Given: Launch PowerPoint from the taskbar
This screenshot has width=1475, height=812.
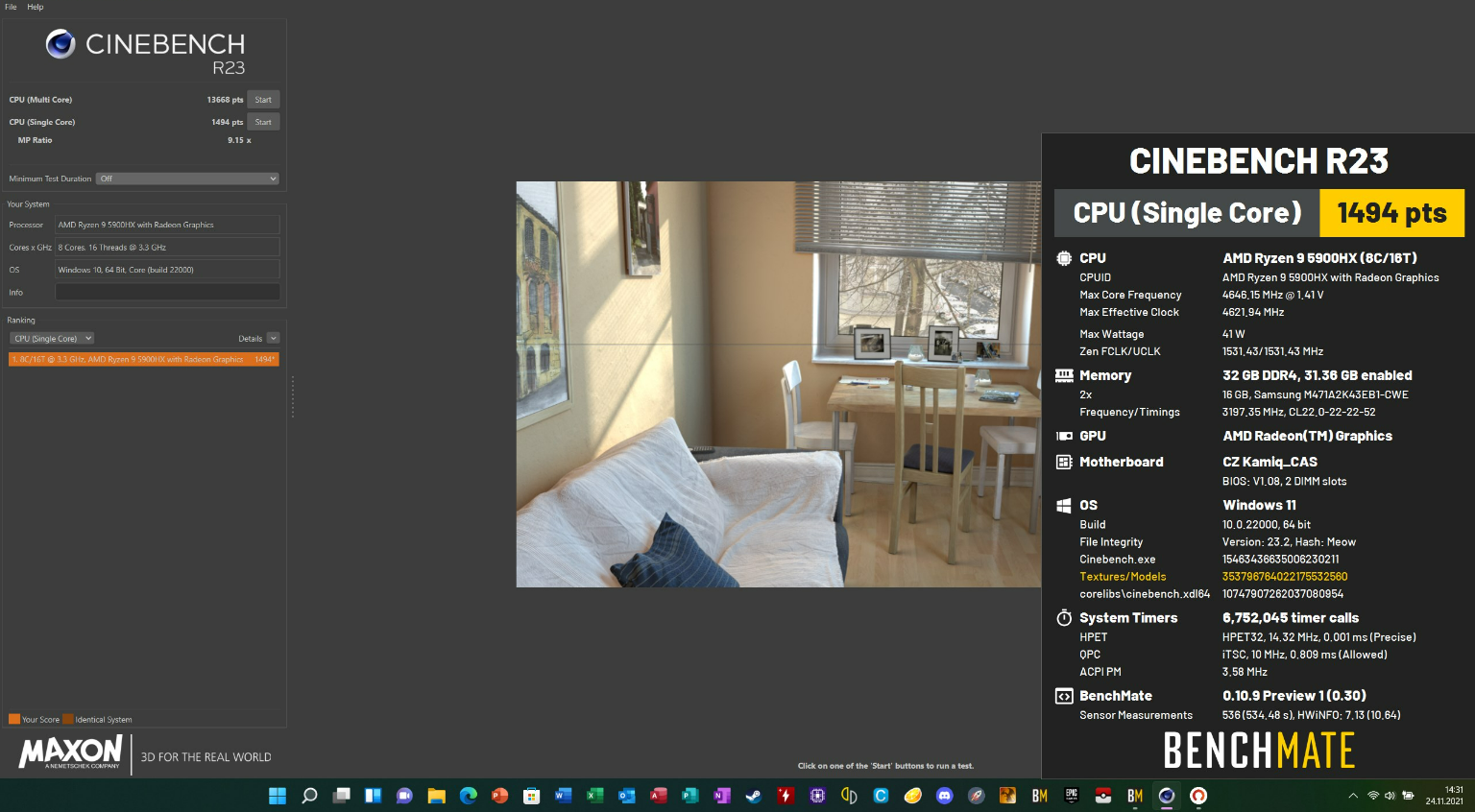Looking at the screenshot, I should (x=499, y=796).
